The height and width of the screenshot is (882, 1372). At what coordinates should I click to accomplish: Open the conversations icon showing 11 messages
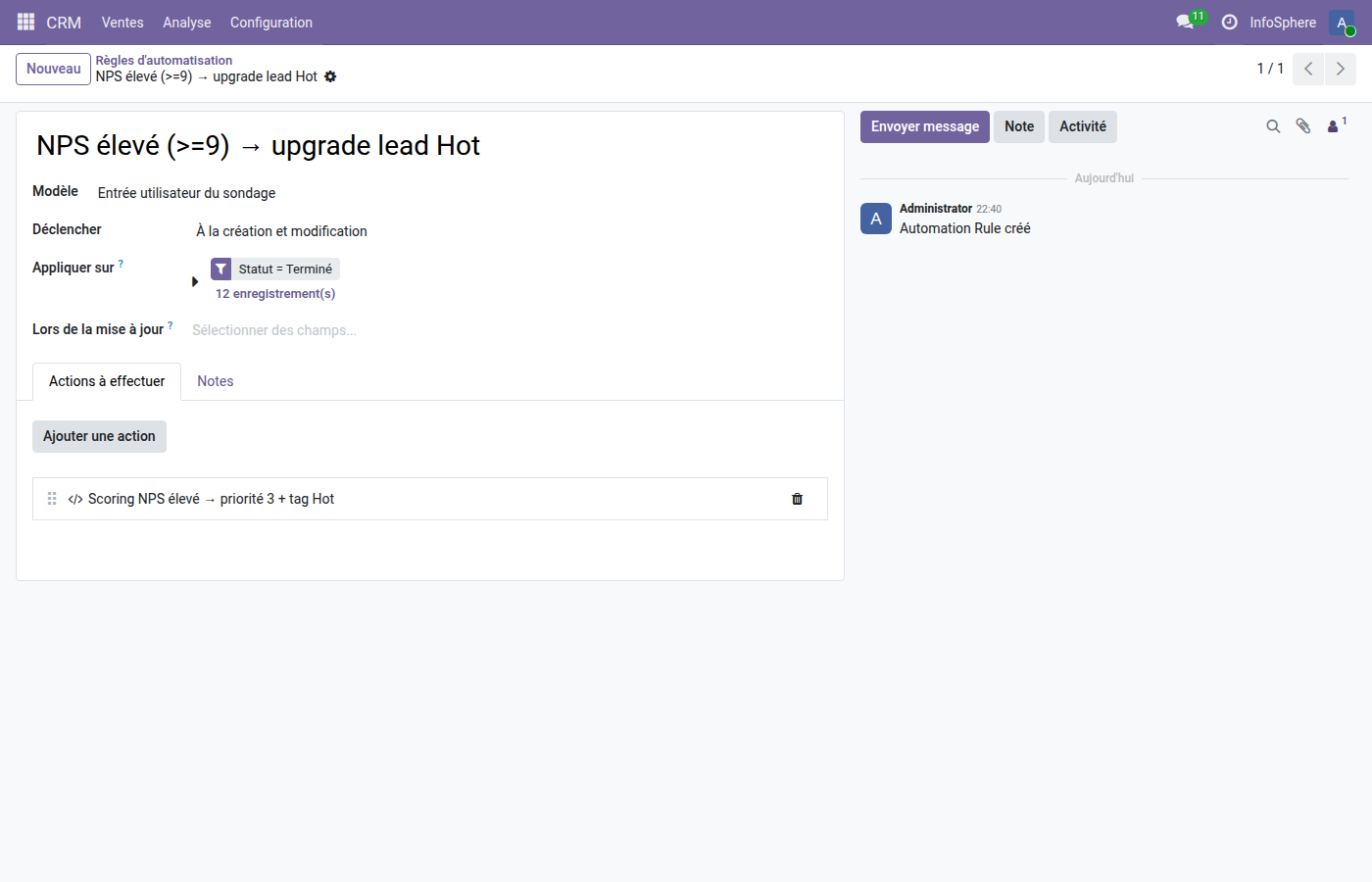1184,22
